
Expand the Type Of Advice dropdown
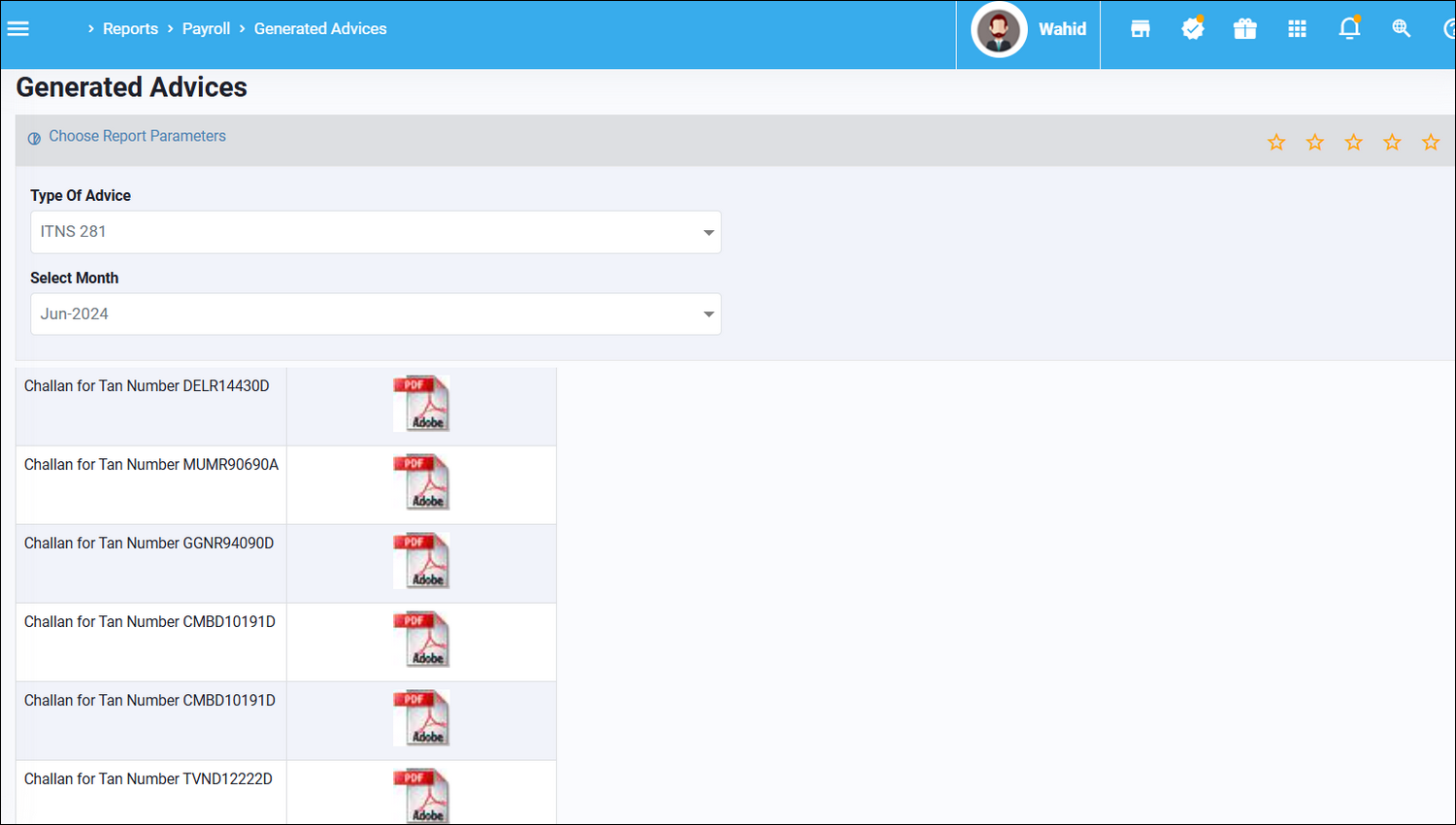coord(376,232)
